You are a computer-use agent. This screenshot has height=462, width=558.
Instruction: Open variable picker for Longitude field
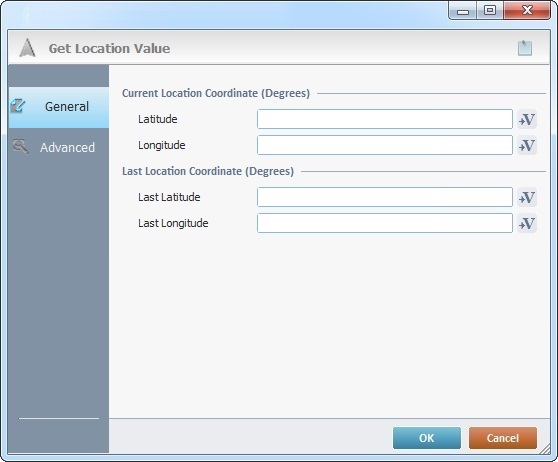(x=527, y=145)
